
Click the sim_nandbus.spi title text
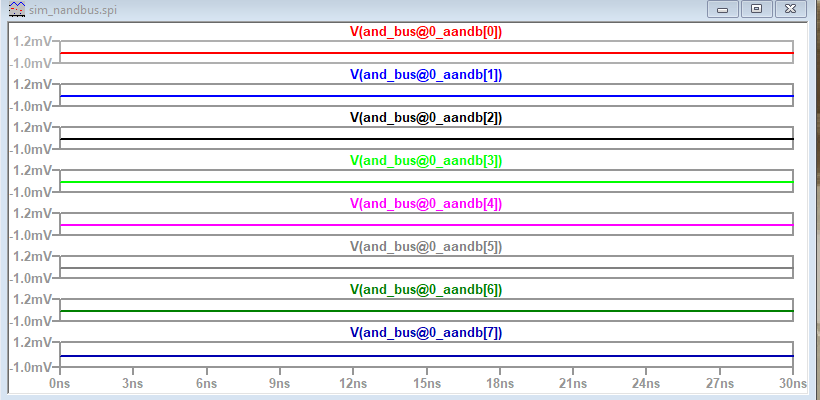point(72,9)
